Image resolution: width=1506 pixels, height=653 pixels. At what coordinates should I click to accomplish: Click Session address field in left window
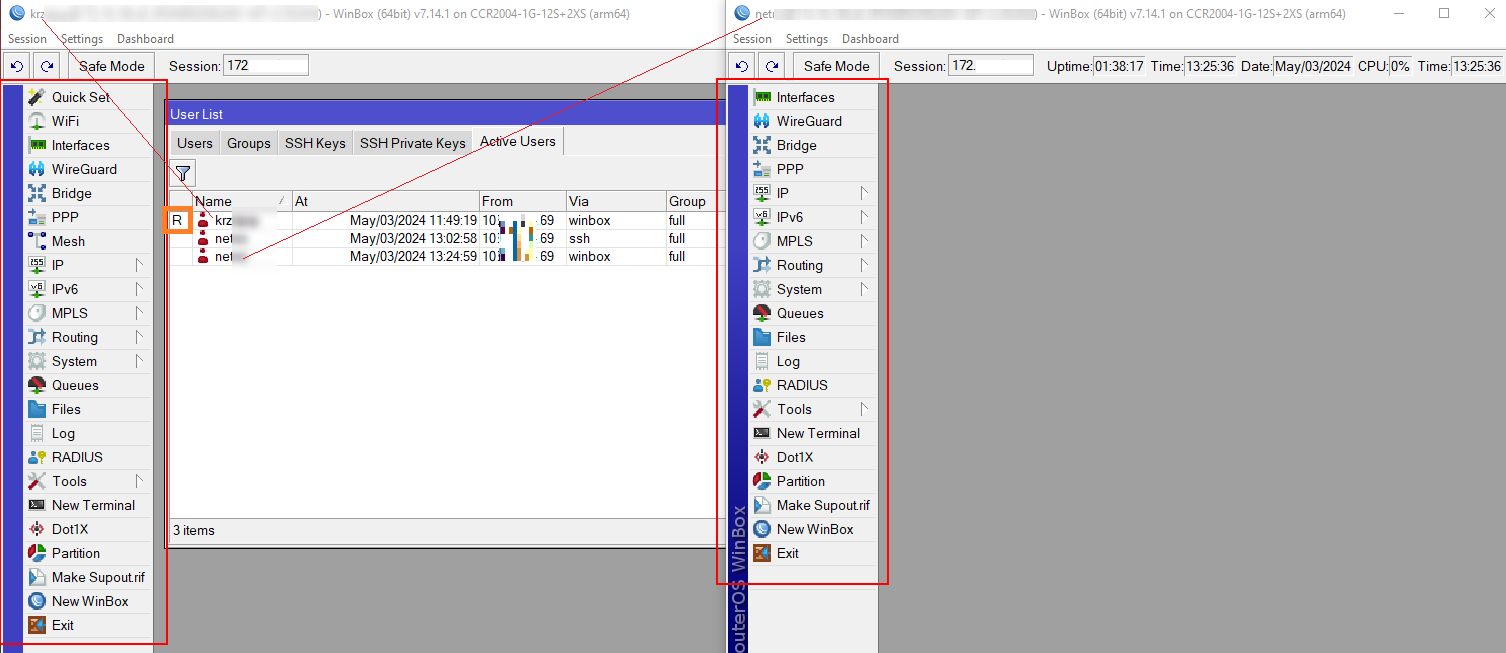266,65
